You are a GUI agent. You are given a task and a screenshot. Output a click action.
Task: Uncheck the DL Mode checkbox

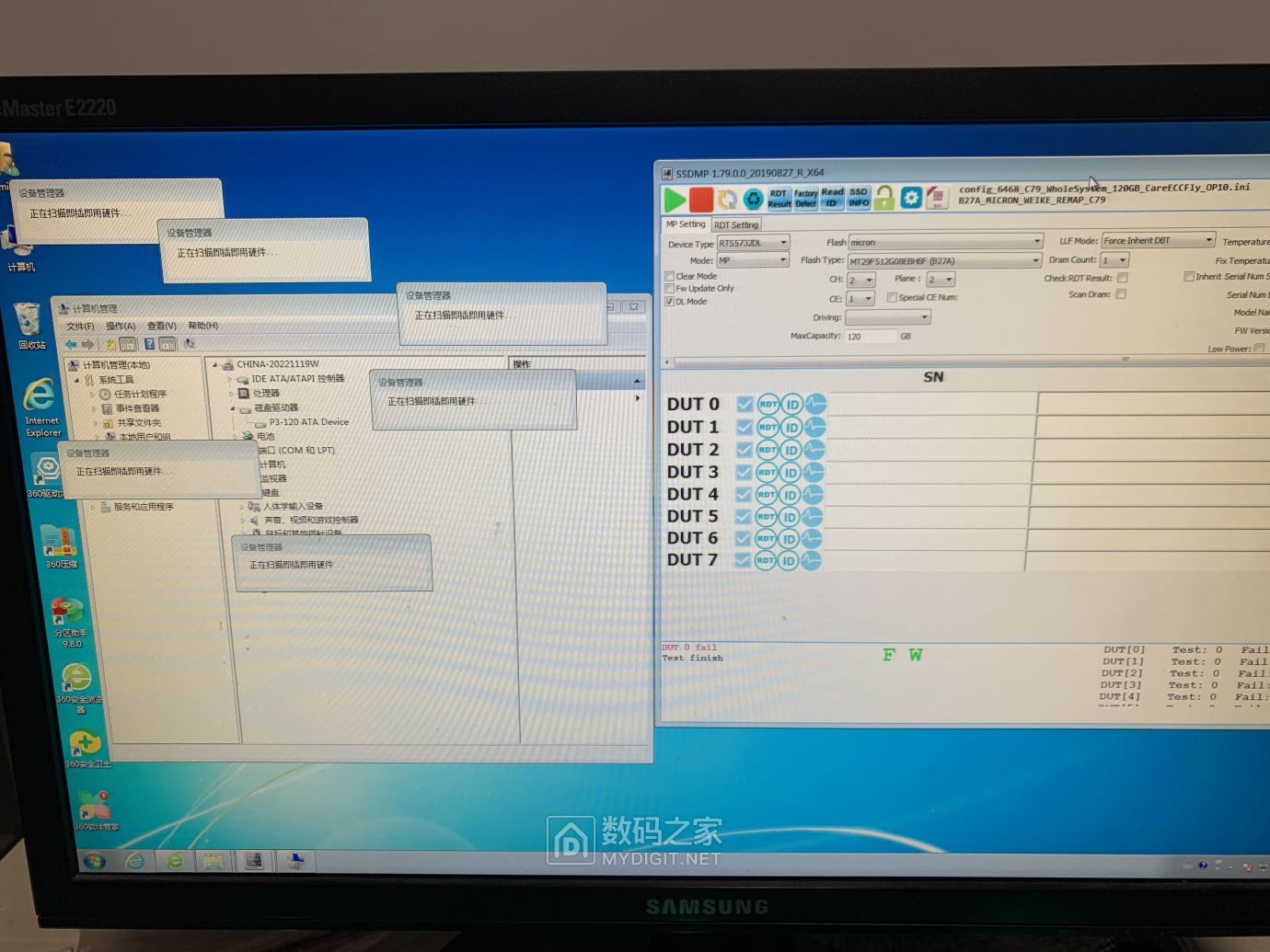pyautogui.click(x=670, y=302)
